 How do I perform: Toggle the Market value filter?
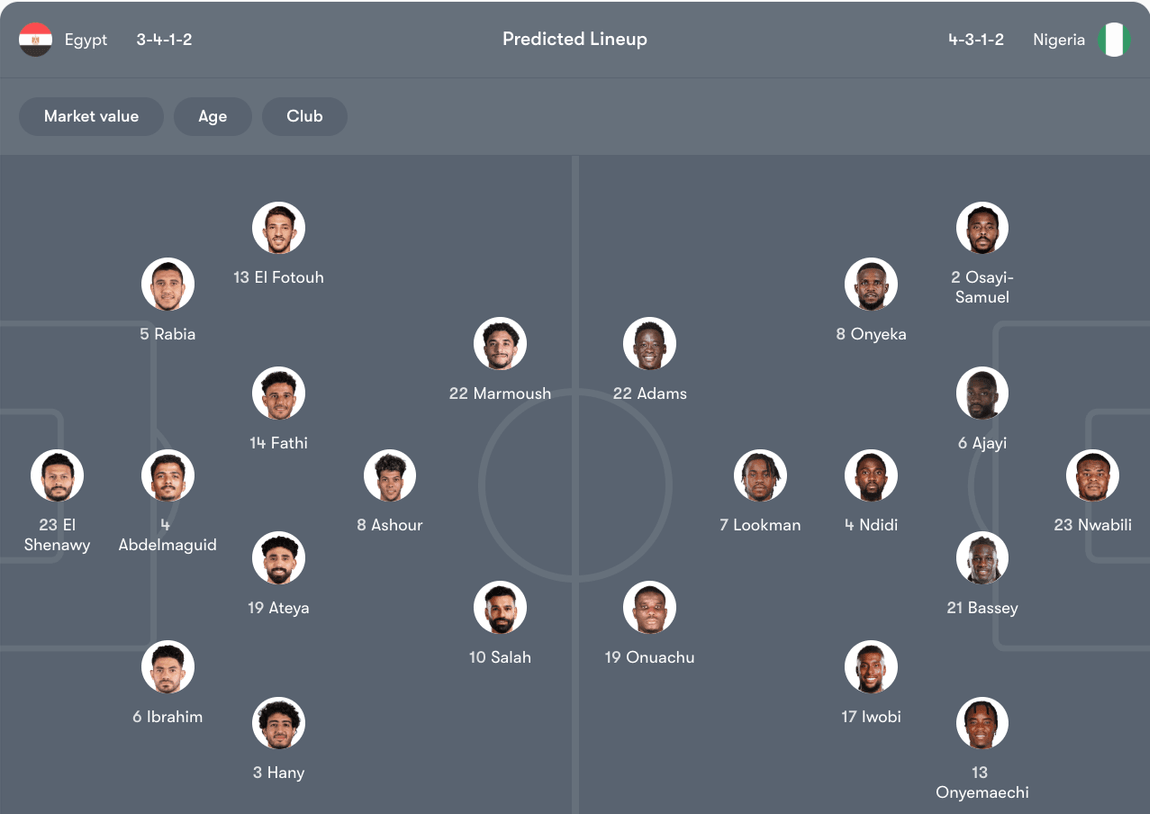pos(91,116)
